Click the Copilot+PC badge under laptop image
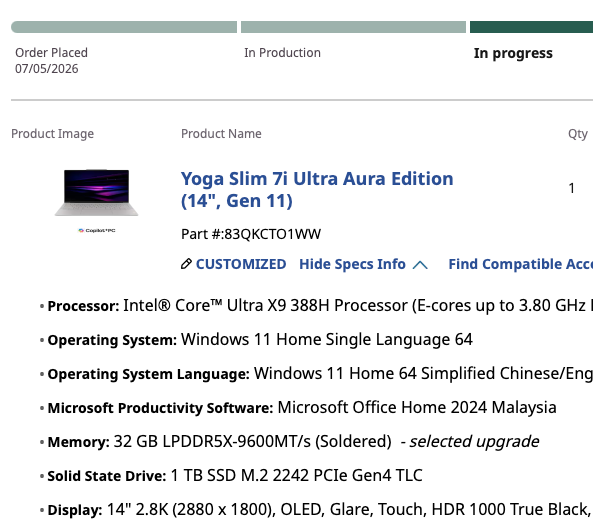This screenshot has width=593, height=529. (x=97, y=230)
